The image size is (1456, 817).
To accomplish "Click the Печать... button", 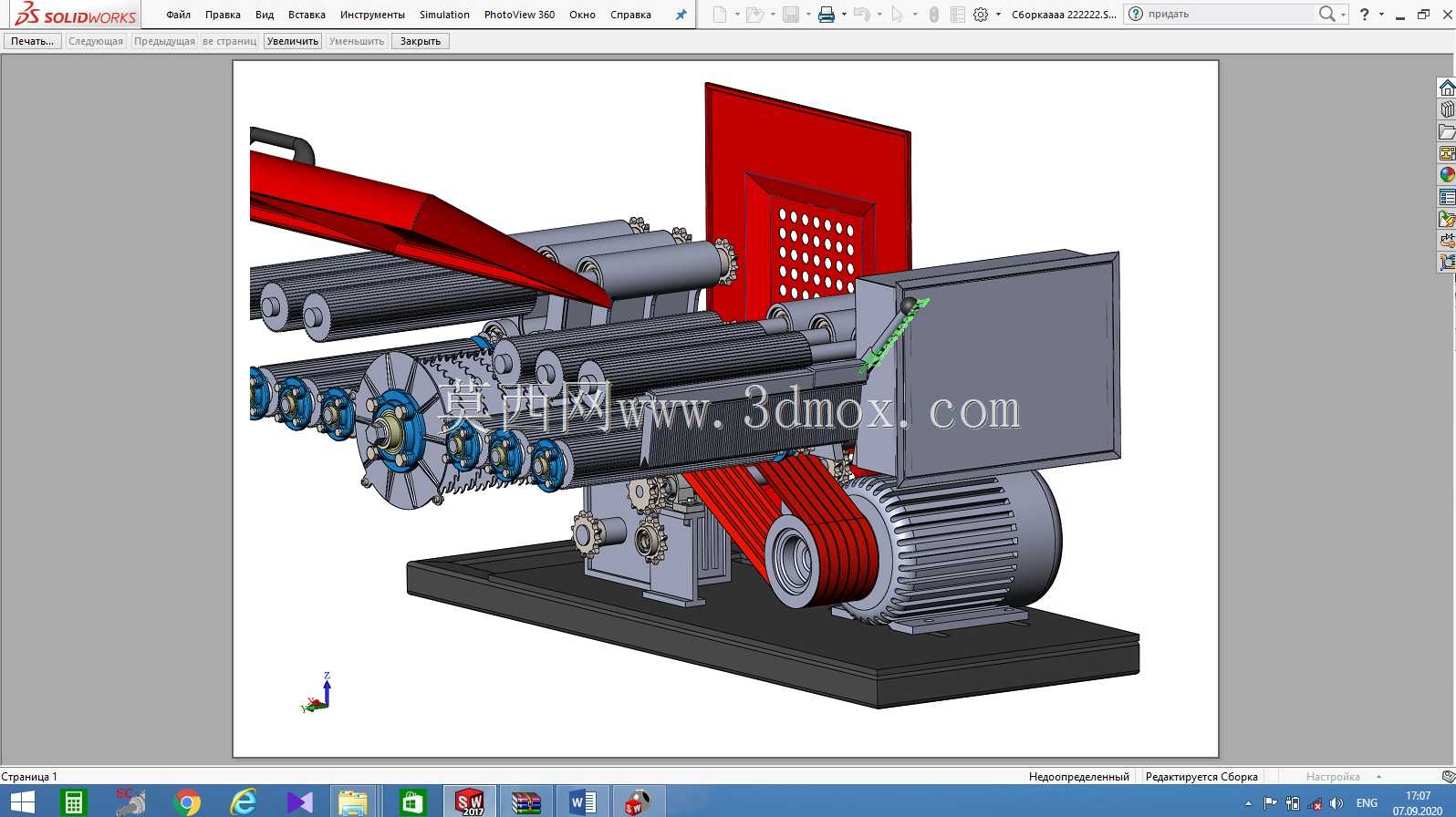I will (x=33, y=41).
